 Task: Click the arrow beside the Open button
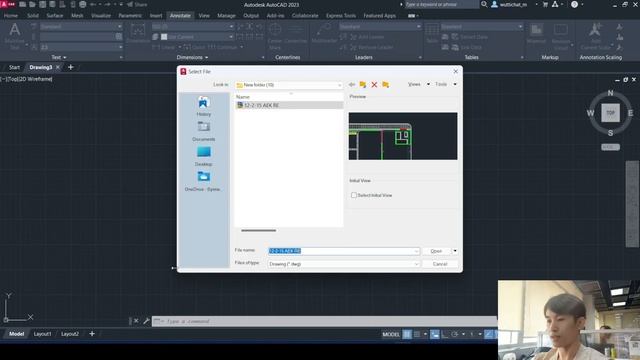tap(455, 251)
